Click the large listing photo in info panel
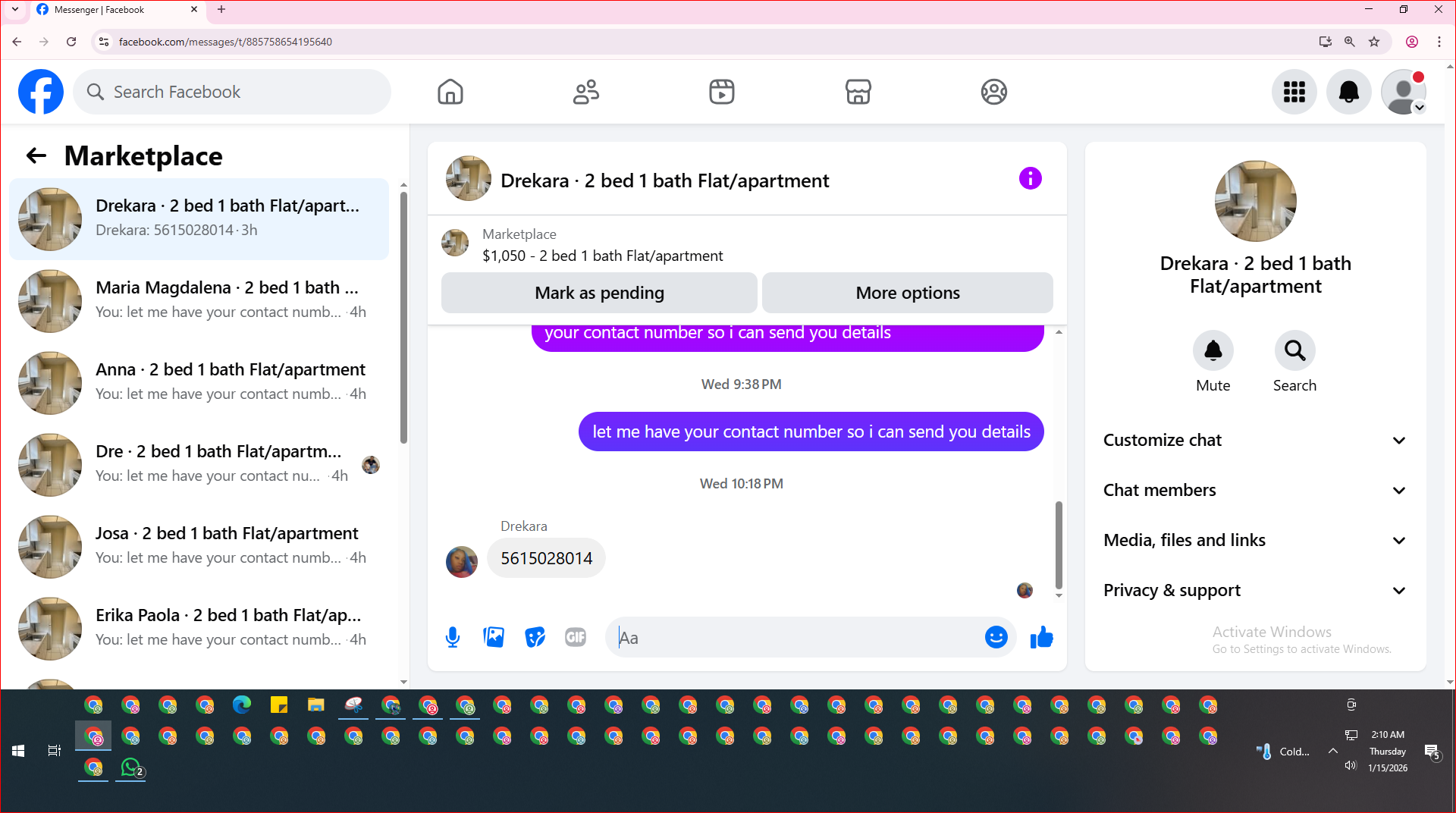 point(1255,201)
